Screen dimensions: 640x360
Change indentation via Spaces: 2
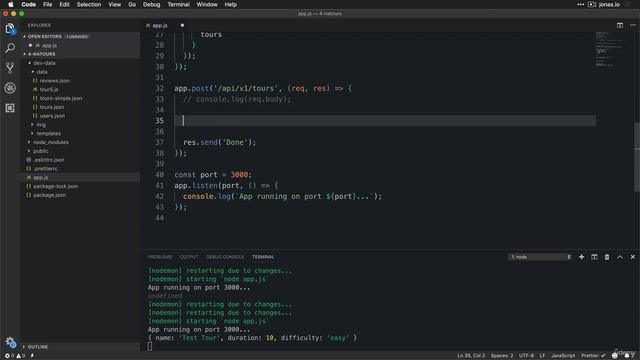click(502, 356)
